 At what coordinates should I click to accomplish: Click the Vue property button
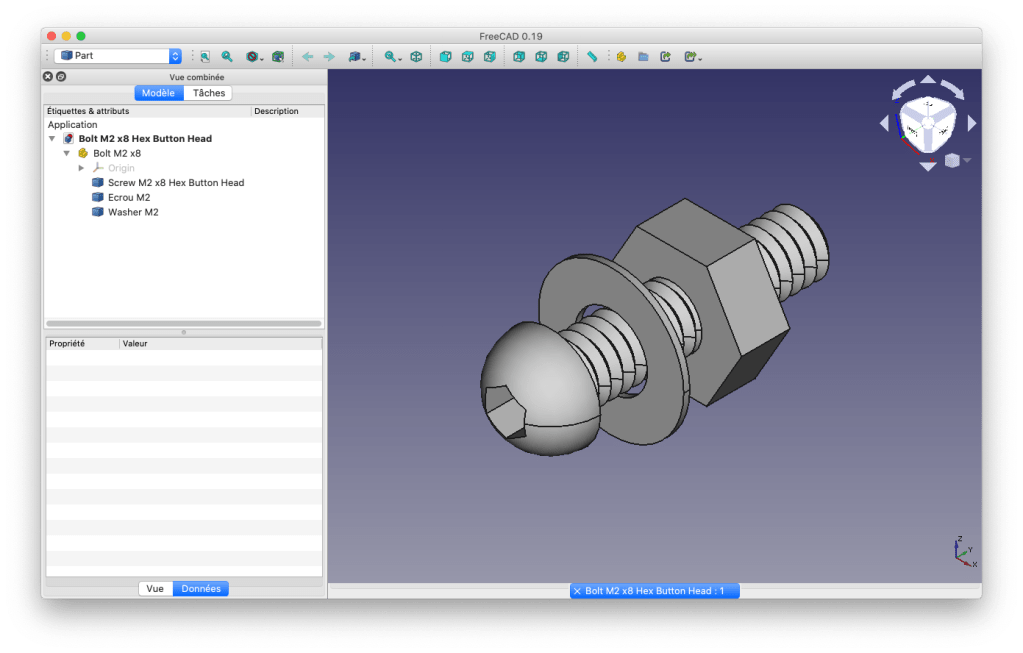pos(155,589)
